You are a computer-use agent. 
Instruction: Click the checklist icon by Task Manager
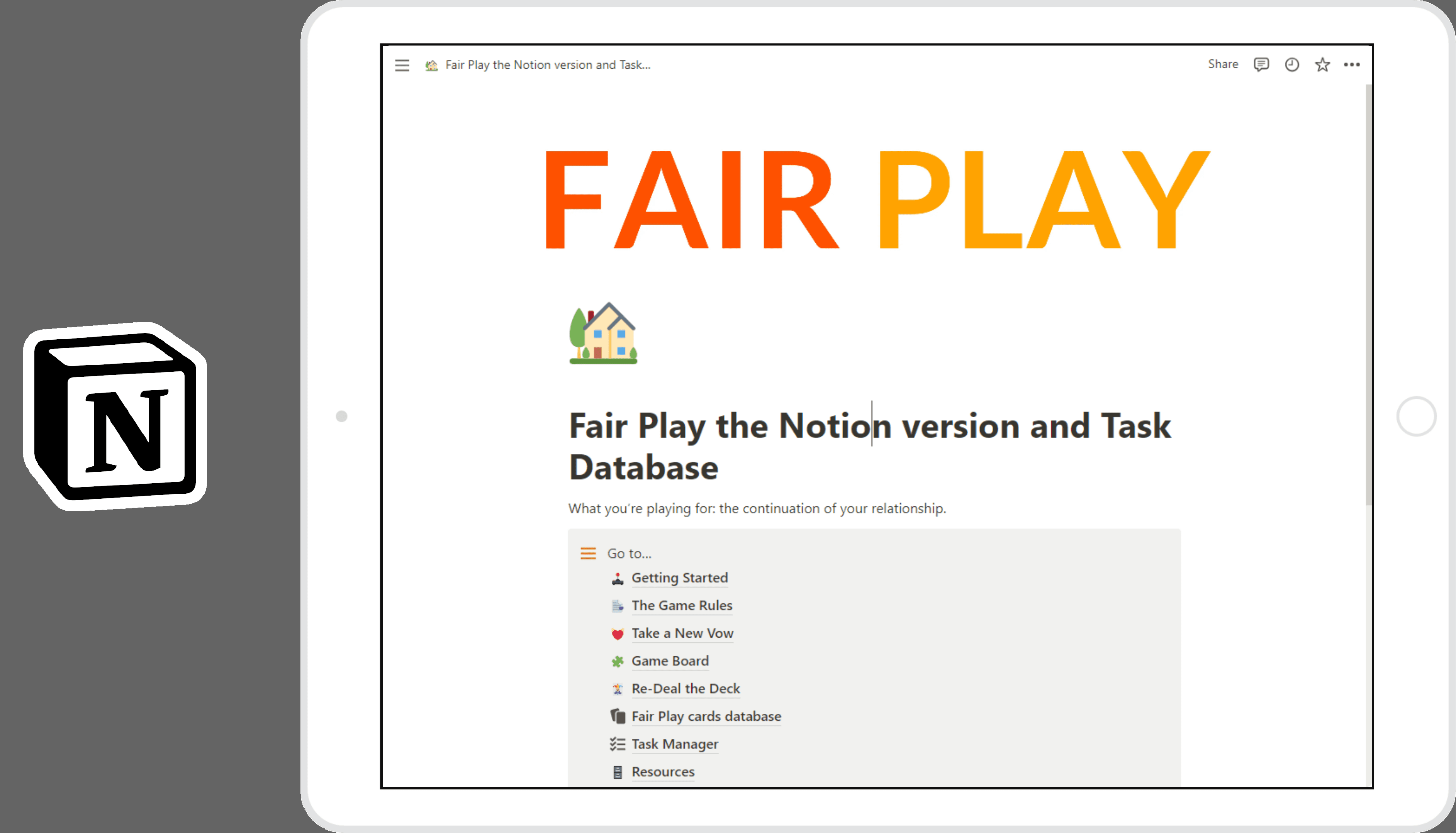click(617, 744)
